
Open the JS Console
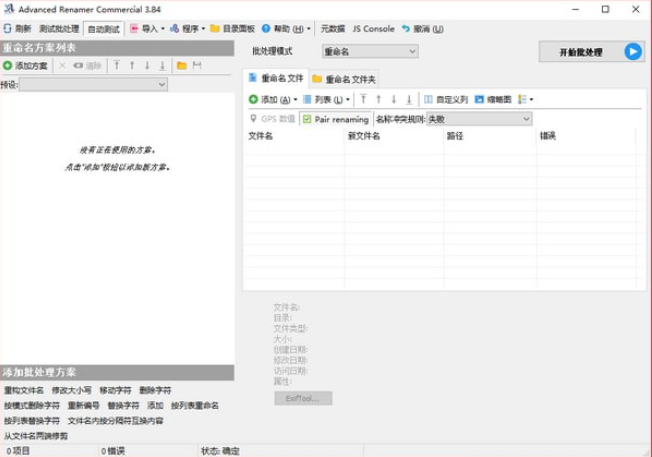(373, 29)
